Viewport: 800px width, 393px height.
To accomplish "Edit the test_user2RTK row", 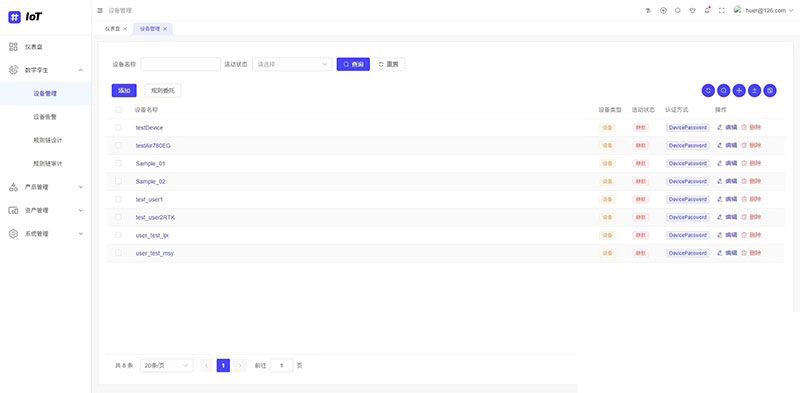I will 727,217.
